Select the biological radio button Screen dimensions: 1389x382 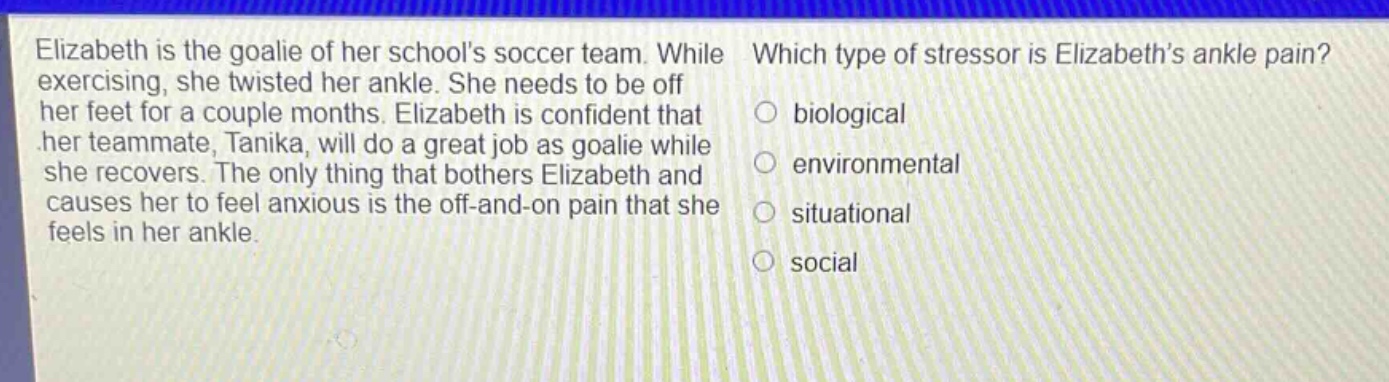[766, 113]
